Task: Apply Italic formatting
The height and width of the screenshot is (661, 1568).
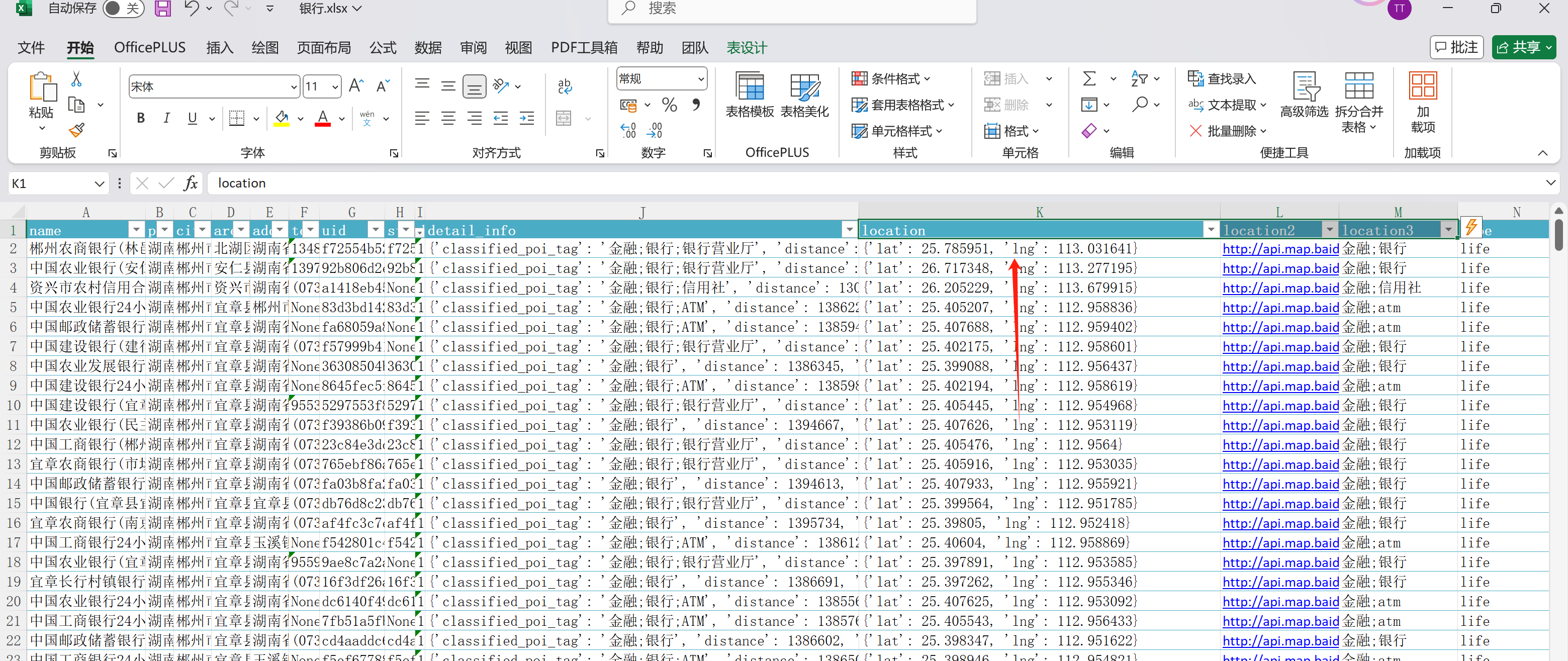Action: pos(166,118)
